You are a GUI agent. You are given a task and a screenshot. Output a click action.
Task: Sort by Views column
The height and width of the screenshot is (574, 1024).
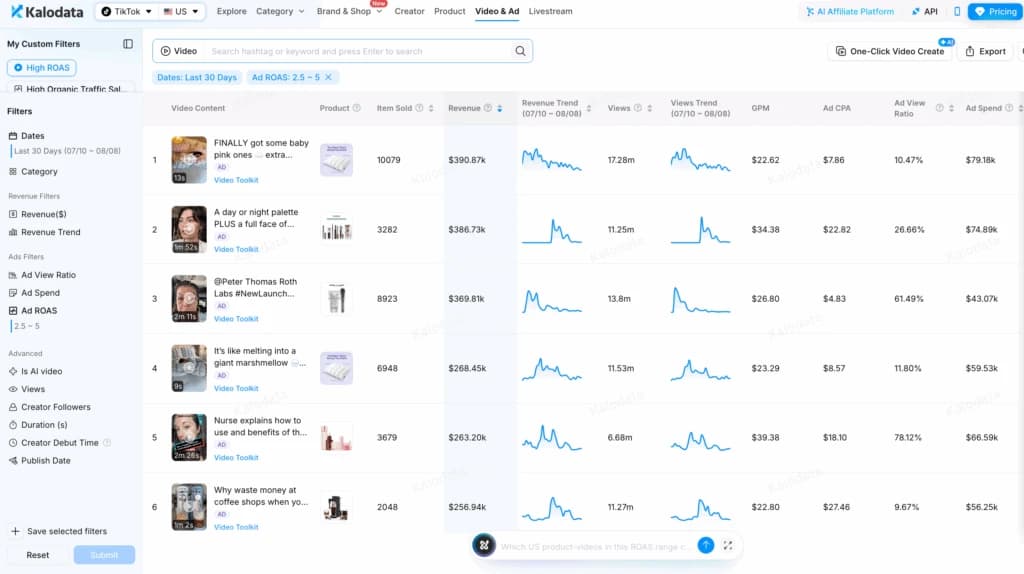click(649, 108)
